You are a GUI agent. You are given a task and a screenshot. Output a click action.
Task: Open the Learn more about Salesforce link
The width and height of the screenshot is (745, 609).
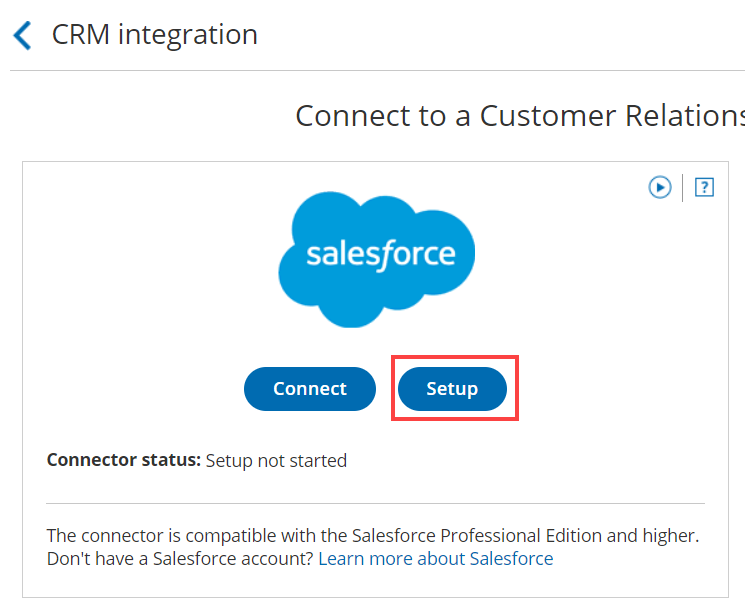[435, 558]
